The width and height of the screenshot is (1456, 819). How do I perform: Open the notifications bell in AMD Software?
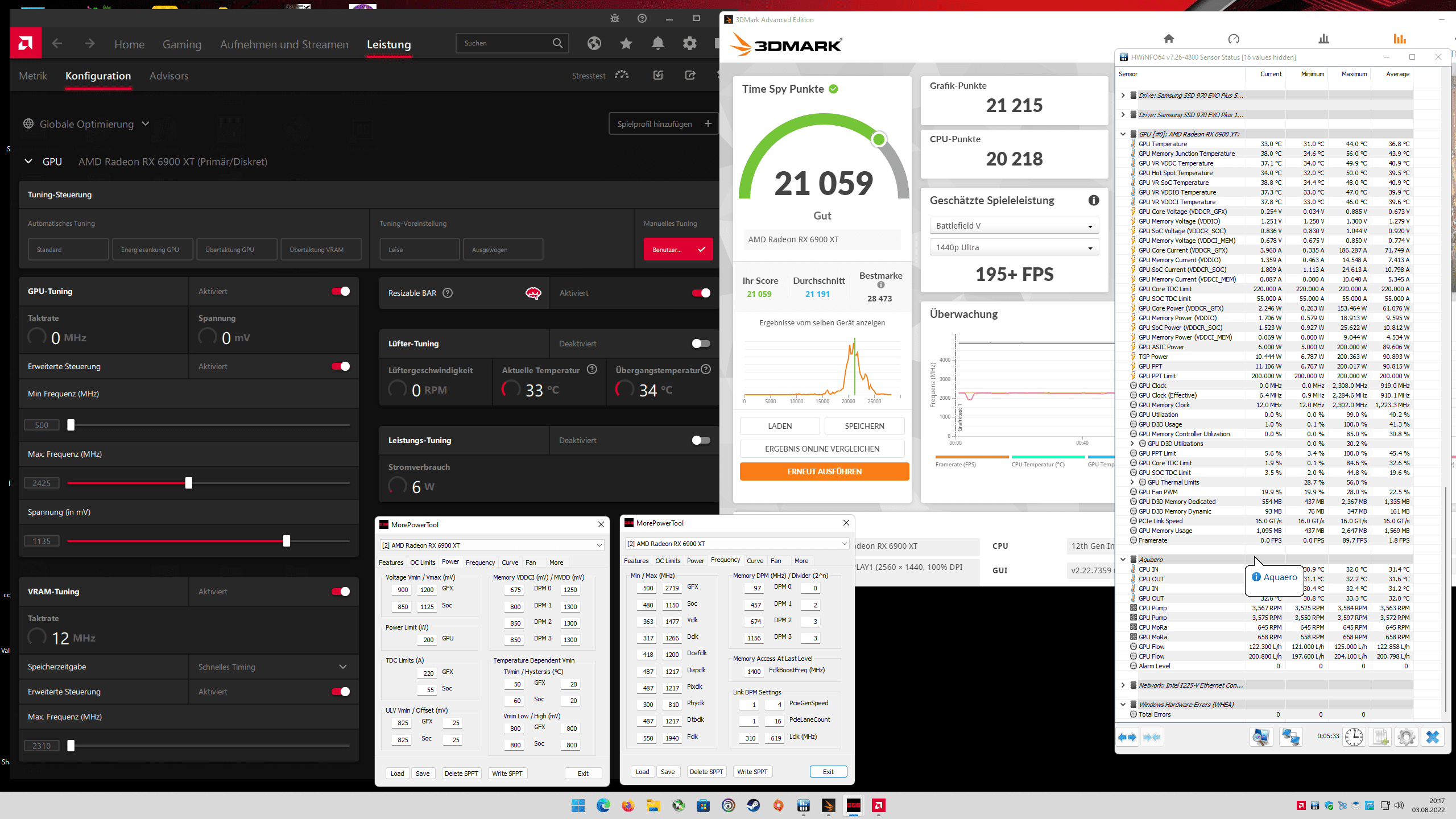[x=658, y=43]
